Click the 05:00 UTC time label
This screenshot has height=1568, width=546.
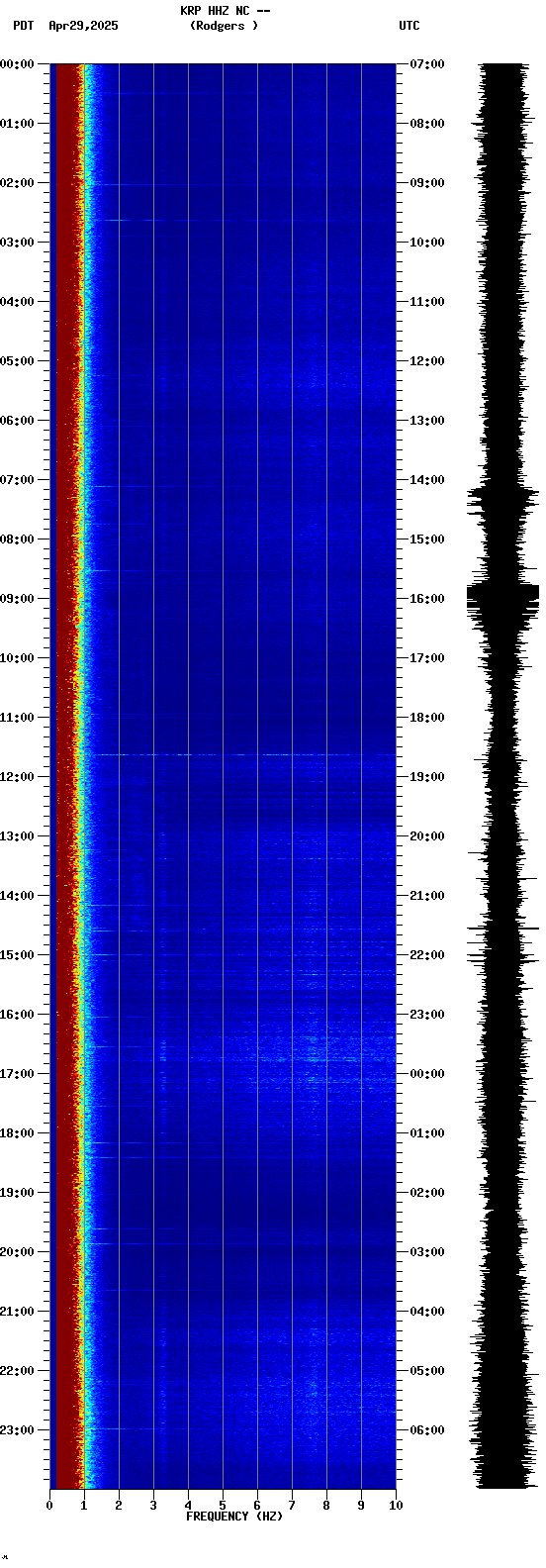[426, 1371]
